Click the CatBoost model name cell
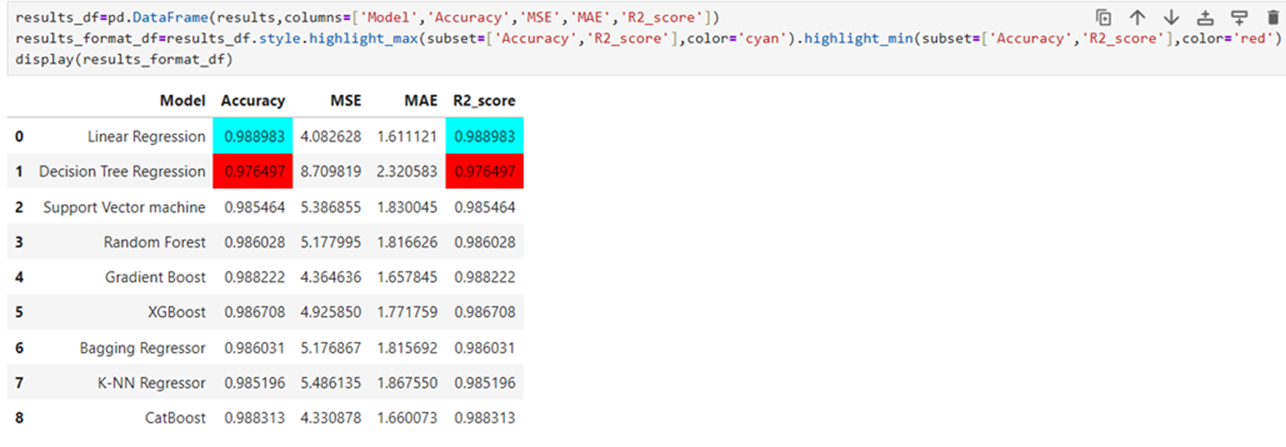 click(174, 418)
